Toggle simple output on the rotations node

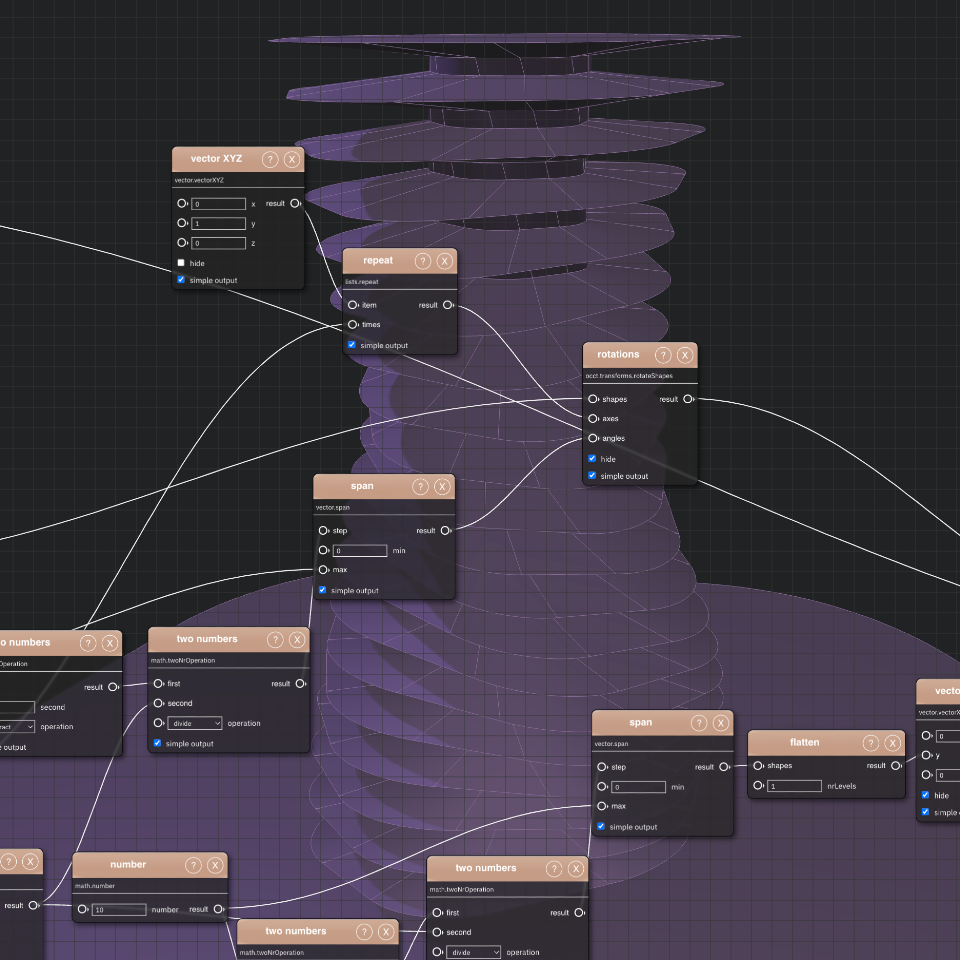click(592, 476)
